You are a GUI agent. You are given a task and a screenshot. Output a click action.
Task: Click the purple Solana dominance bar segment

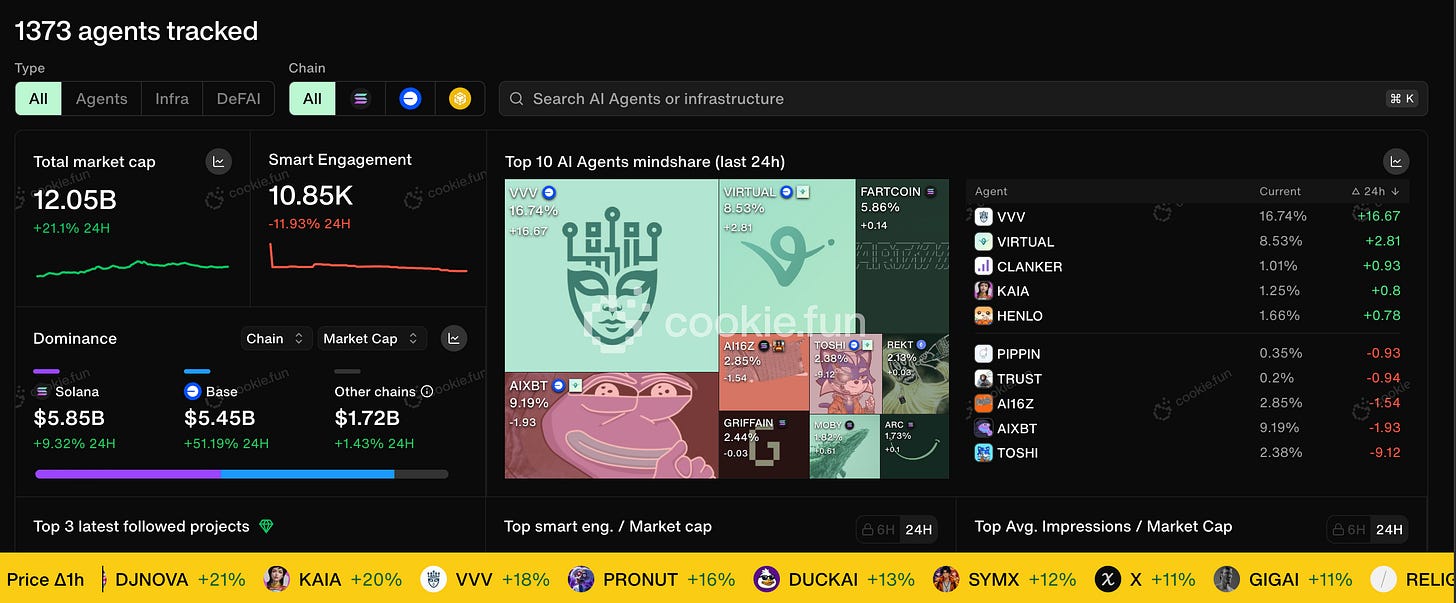(127, 474)
